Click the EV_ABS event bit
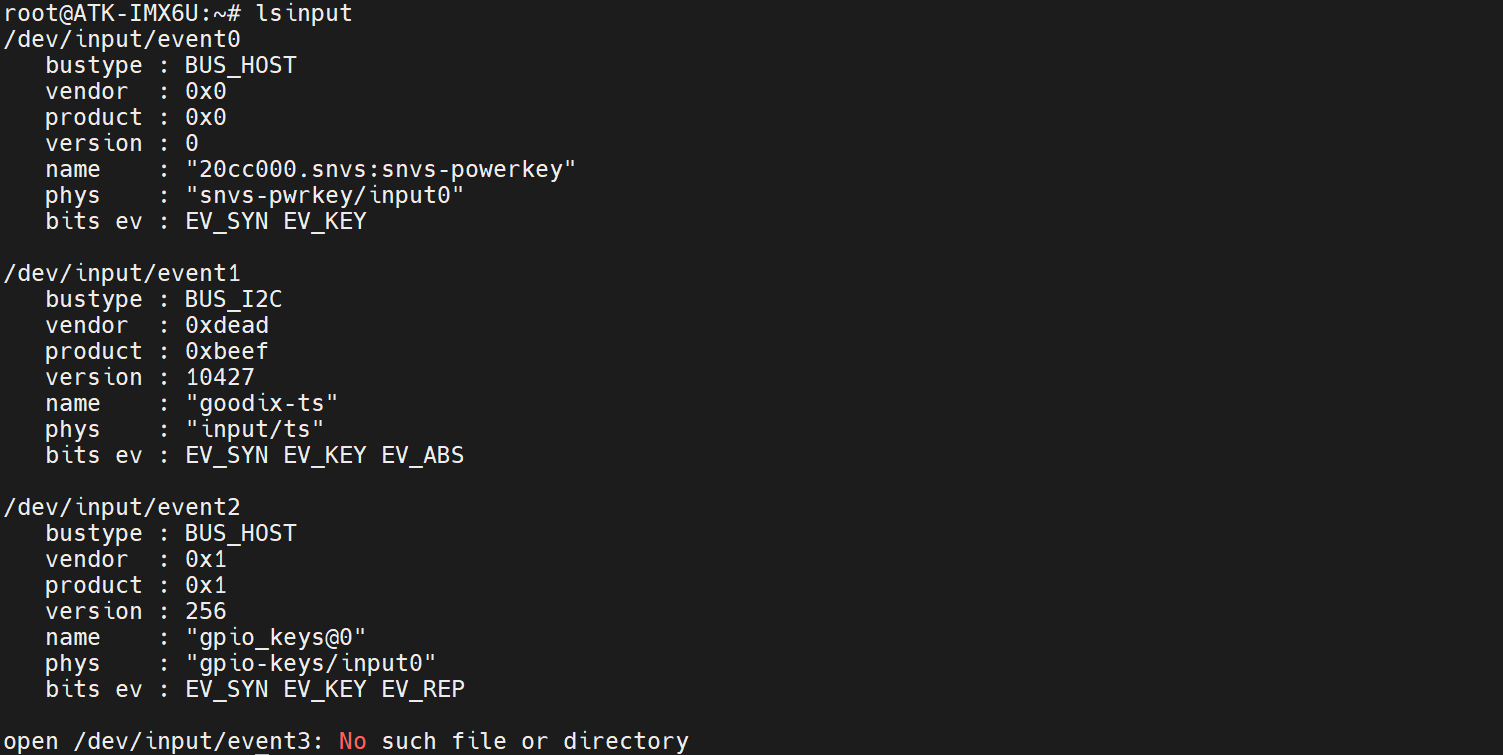1503x755 pixels. pyautogui.click(x=423, y=456)
